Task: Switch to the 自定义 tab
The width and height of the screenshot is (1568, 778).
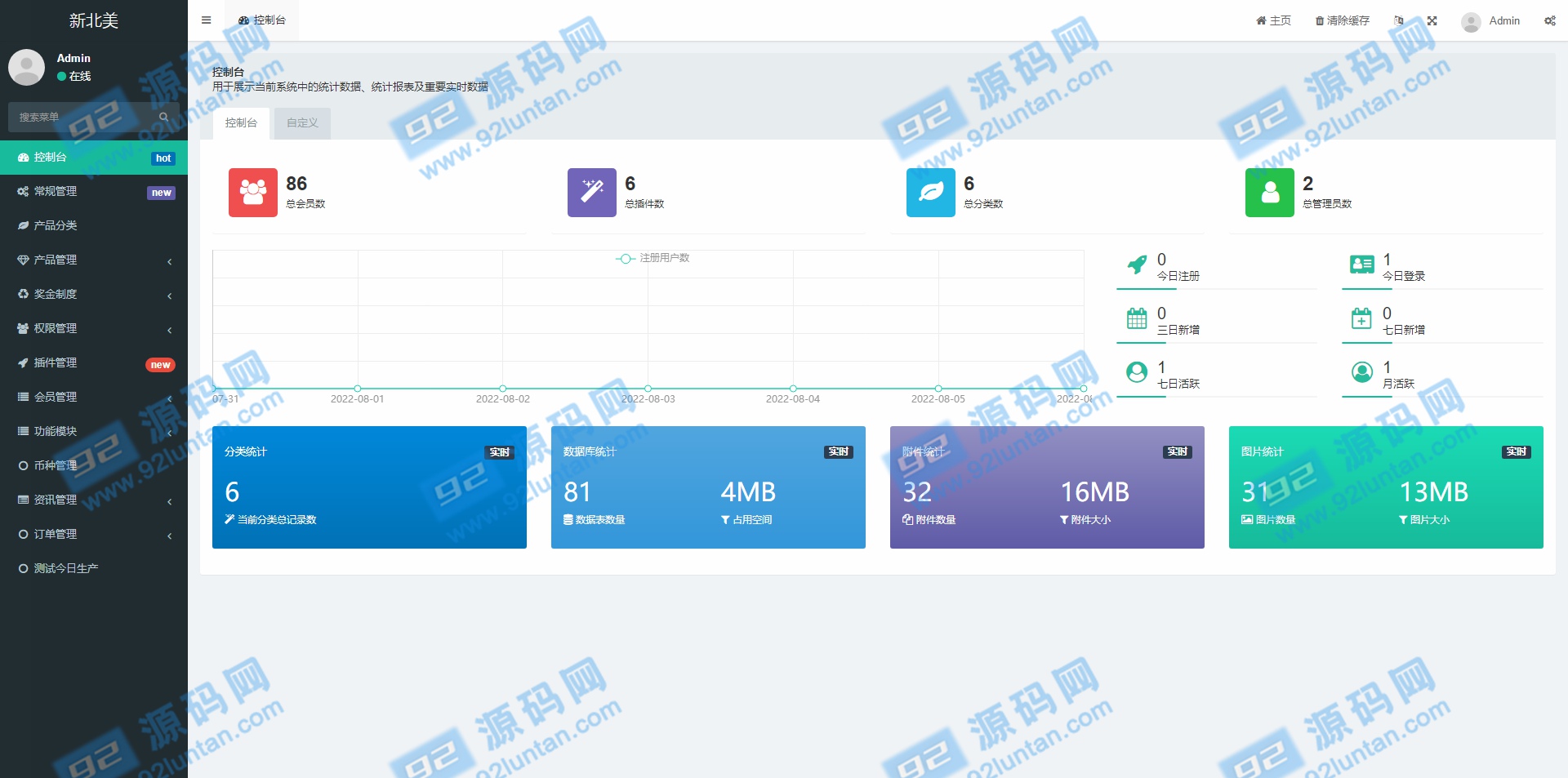Action: (x=302, y=123)
